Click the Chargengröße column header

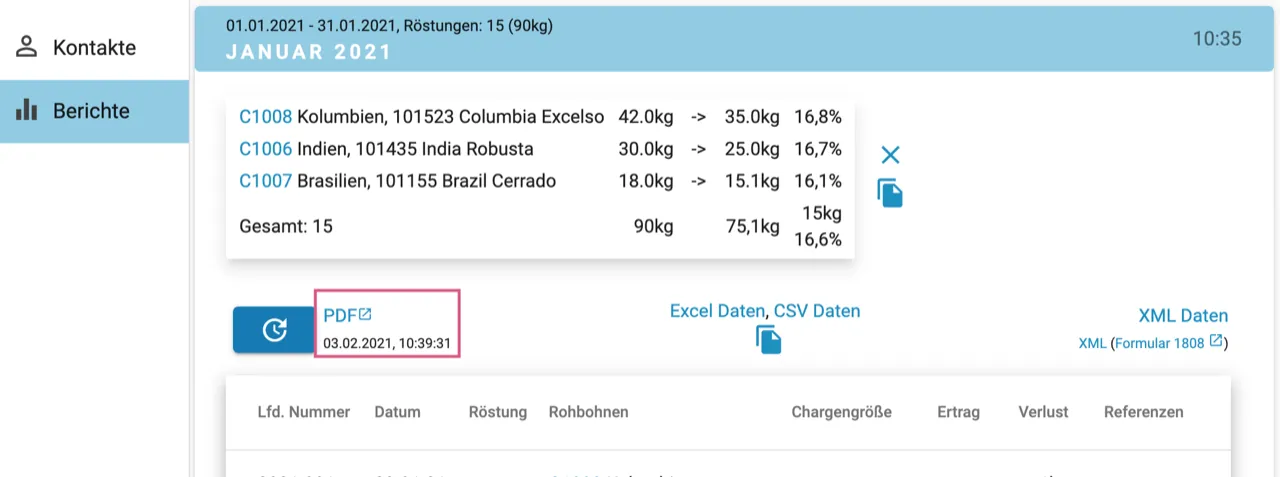tap(841, 412)
